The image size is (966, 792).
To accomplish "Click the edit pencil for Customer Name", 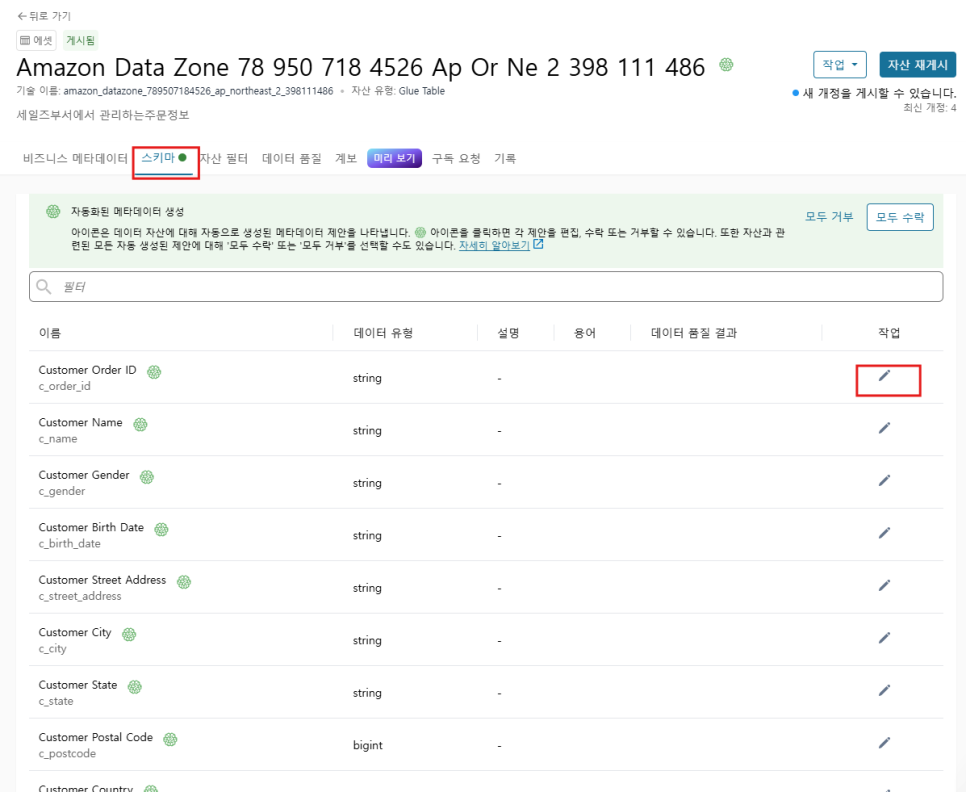I will (x=884, y=427).
